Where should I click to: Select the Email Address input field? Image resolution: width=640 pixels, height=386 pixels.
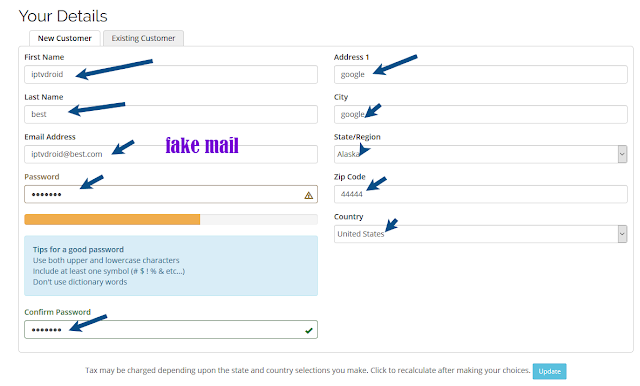pyautogui.click(x=171, y=154)
